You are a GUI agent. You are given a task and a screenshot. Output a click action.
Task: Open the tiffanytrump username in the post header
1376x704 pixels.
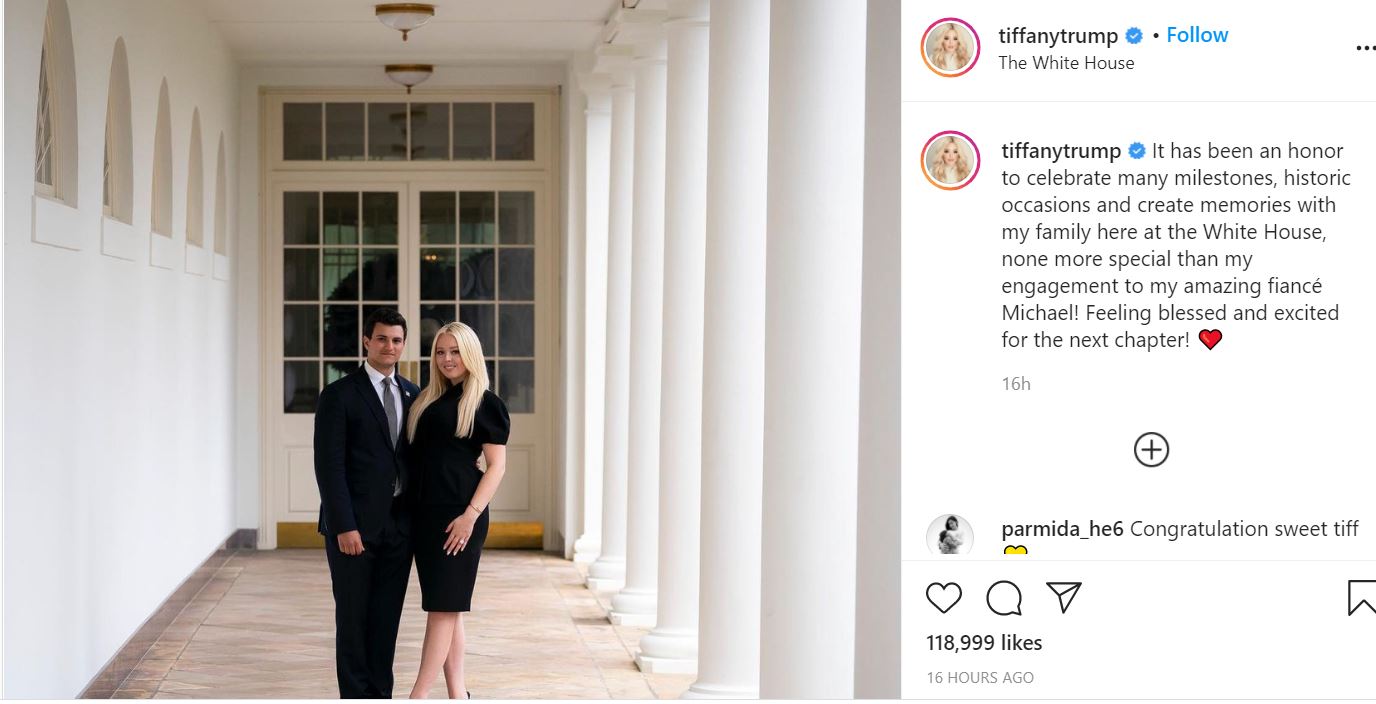[1058, 36]
